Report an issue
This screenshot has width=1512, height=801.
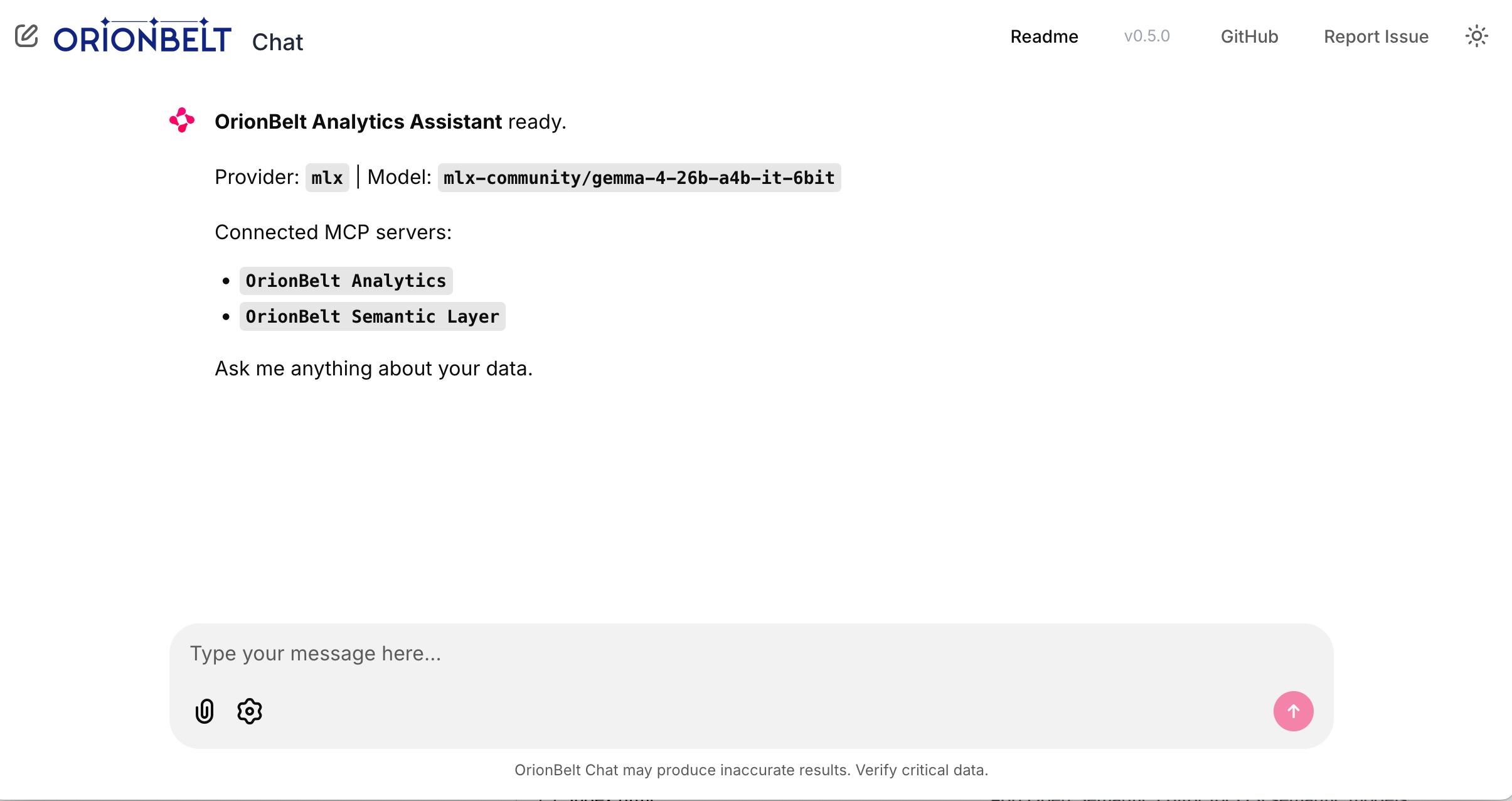click(1375, 36)
